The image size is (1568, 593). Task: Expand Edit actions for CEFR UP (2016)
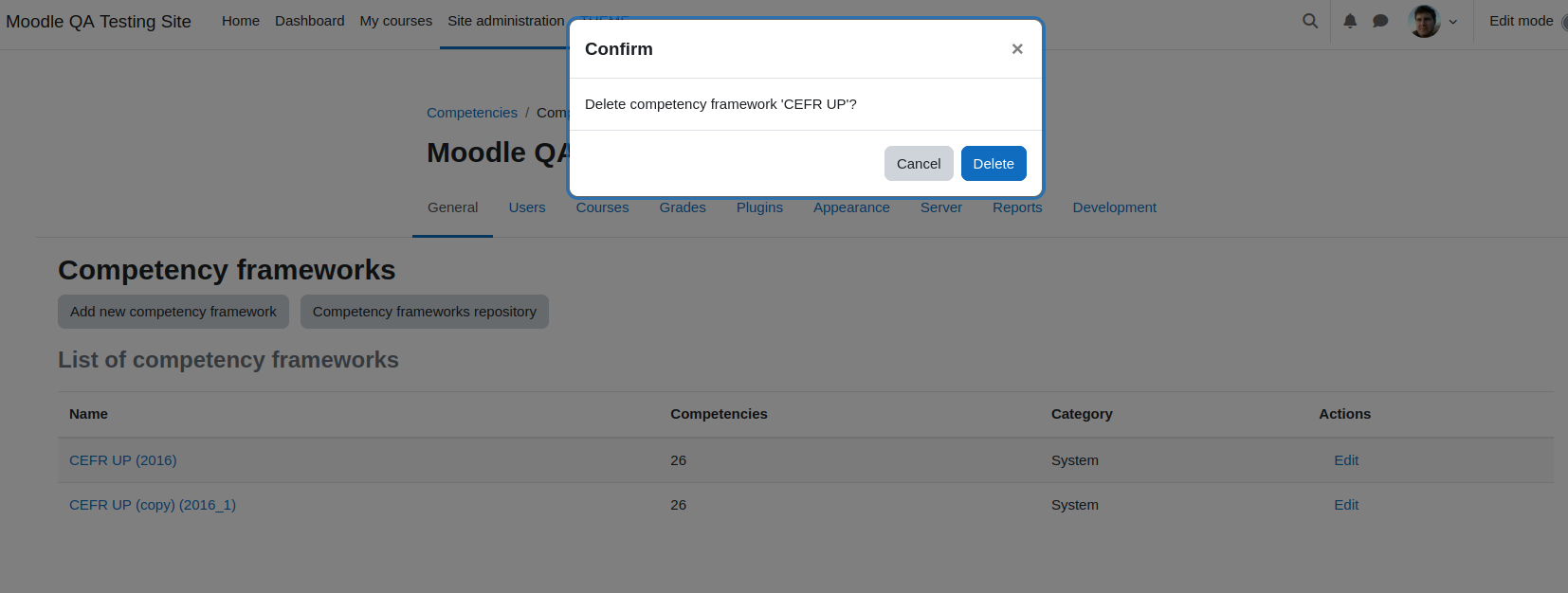[x=1346, y=460]
